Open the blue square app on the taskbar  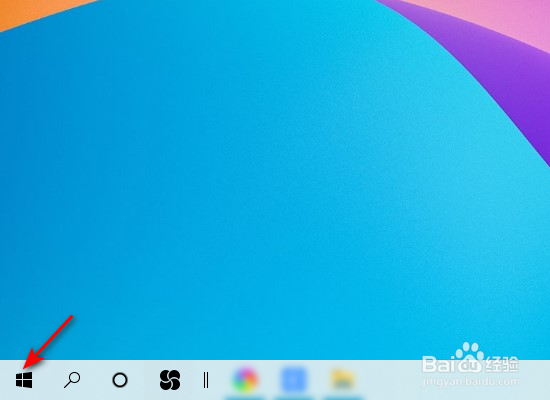294,379
